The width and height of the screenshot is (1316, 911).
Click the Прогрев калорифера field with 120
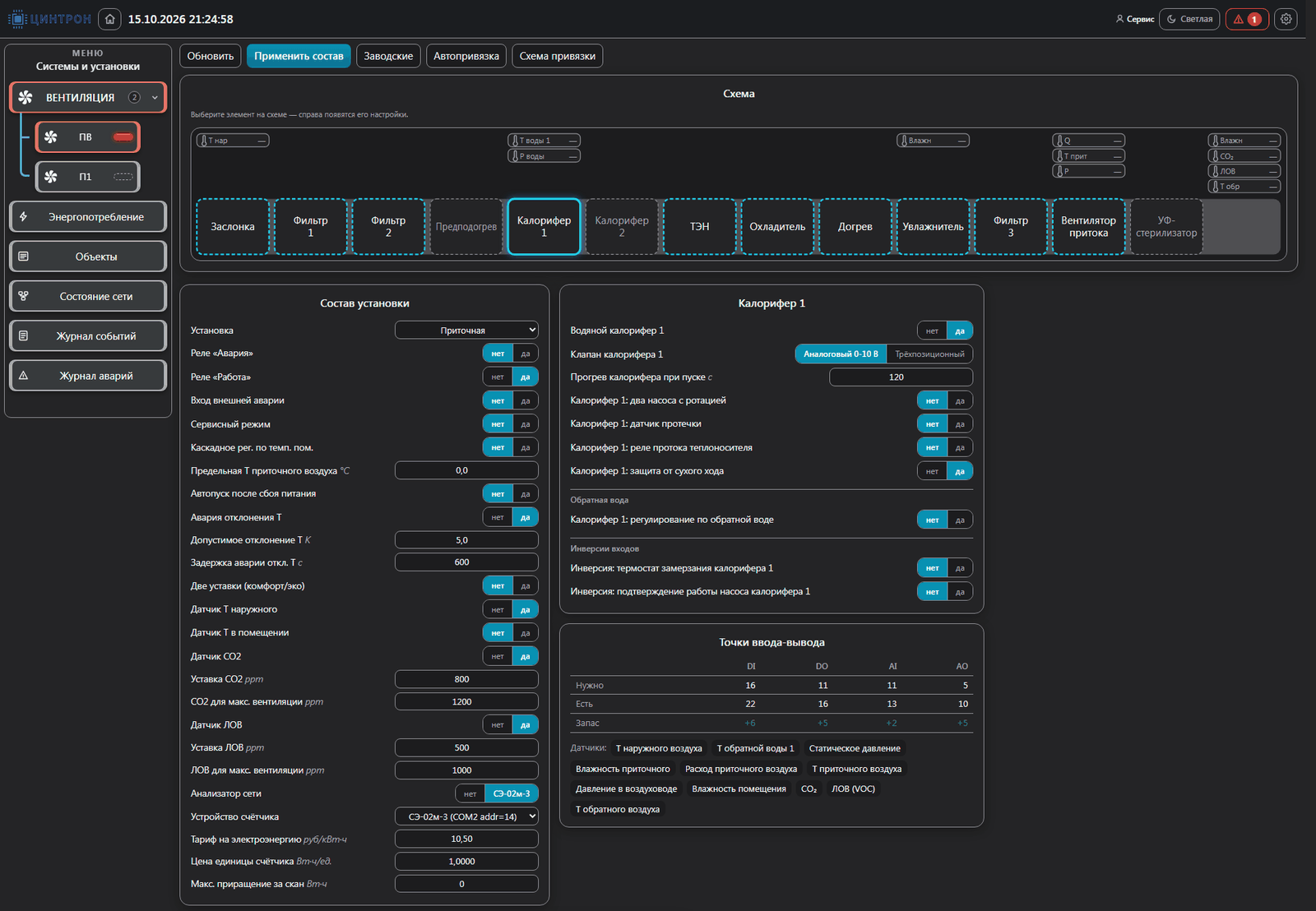click(901, 377)
